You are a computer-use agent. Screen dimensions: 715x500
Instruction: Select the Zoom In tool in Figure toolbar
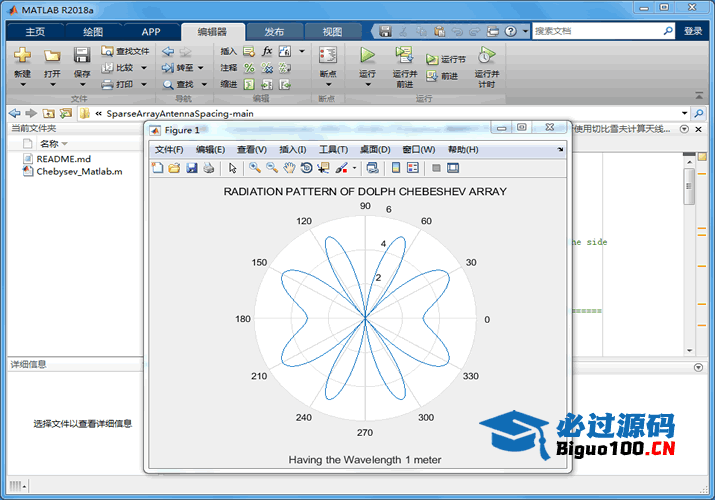point(255,168)
